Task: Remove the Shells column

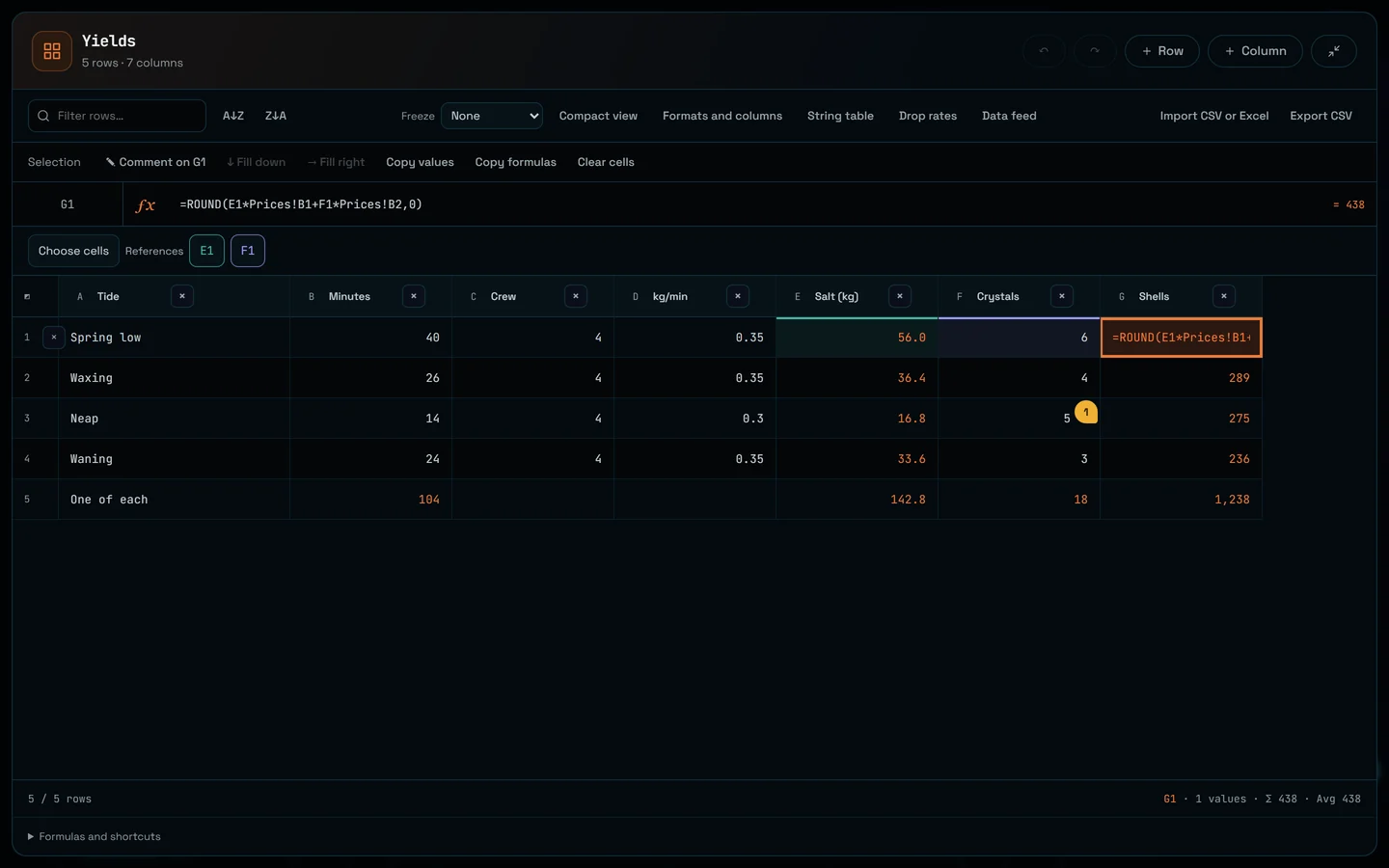Action: [x=1224, y=296]
